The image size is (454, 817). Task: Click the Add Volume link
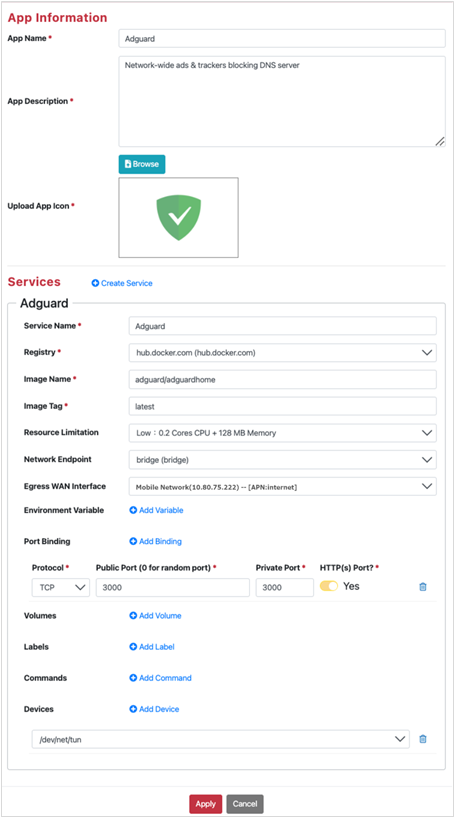[x=155, y=615]
